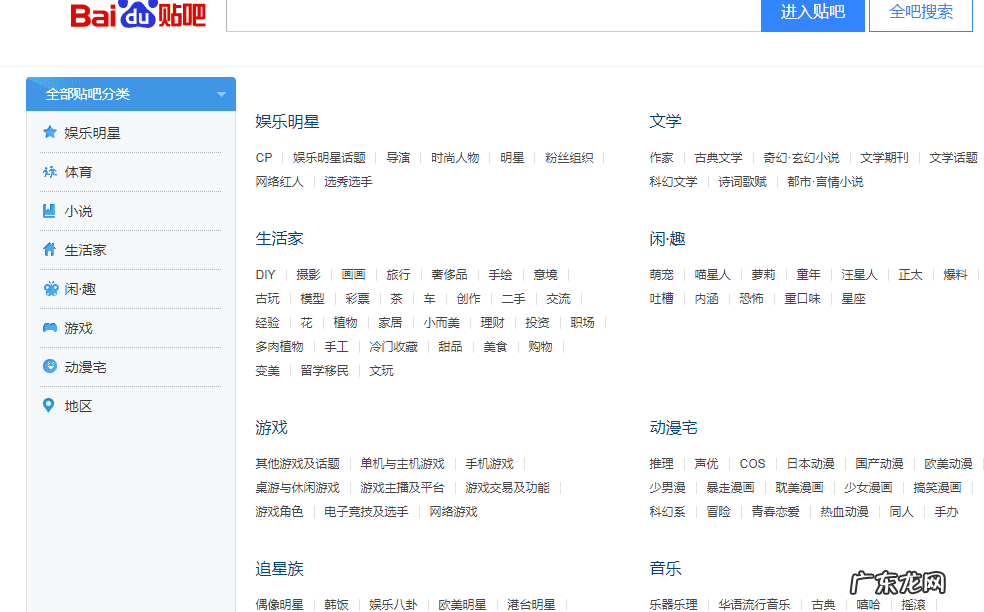Screen dimensions: 984x612
Task: Select the 闲·趣 flower icon in sidebar
Action: [x=47, y=288]
